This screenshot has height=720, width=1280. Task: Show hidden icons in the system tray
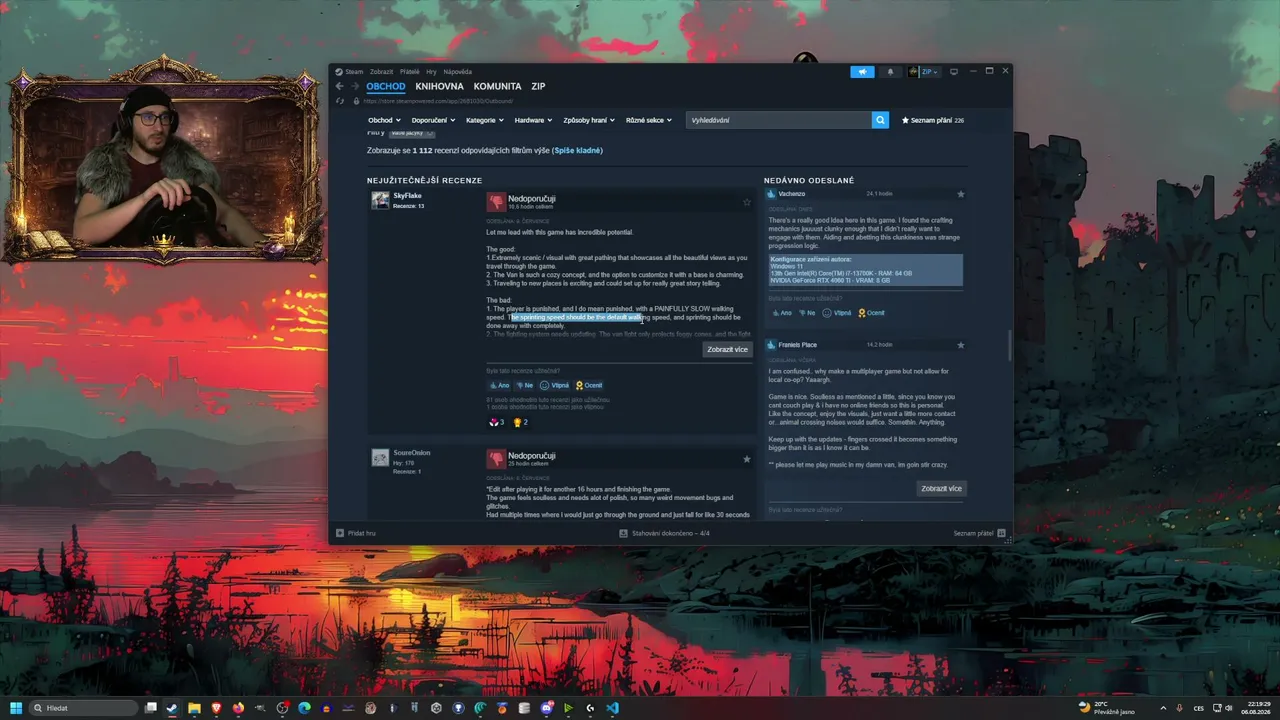(1162, 708)
